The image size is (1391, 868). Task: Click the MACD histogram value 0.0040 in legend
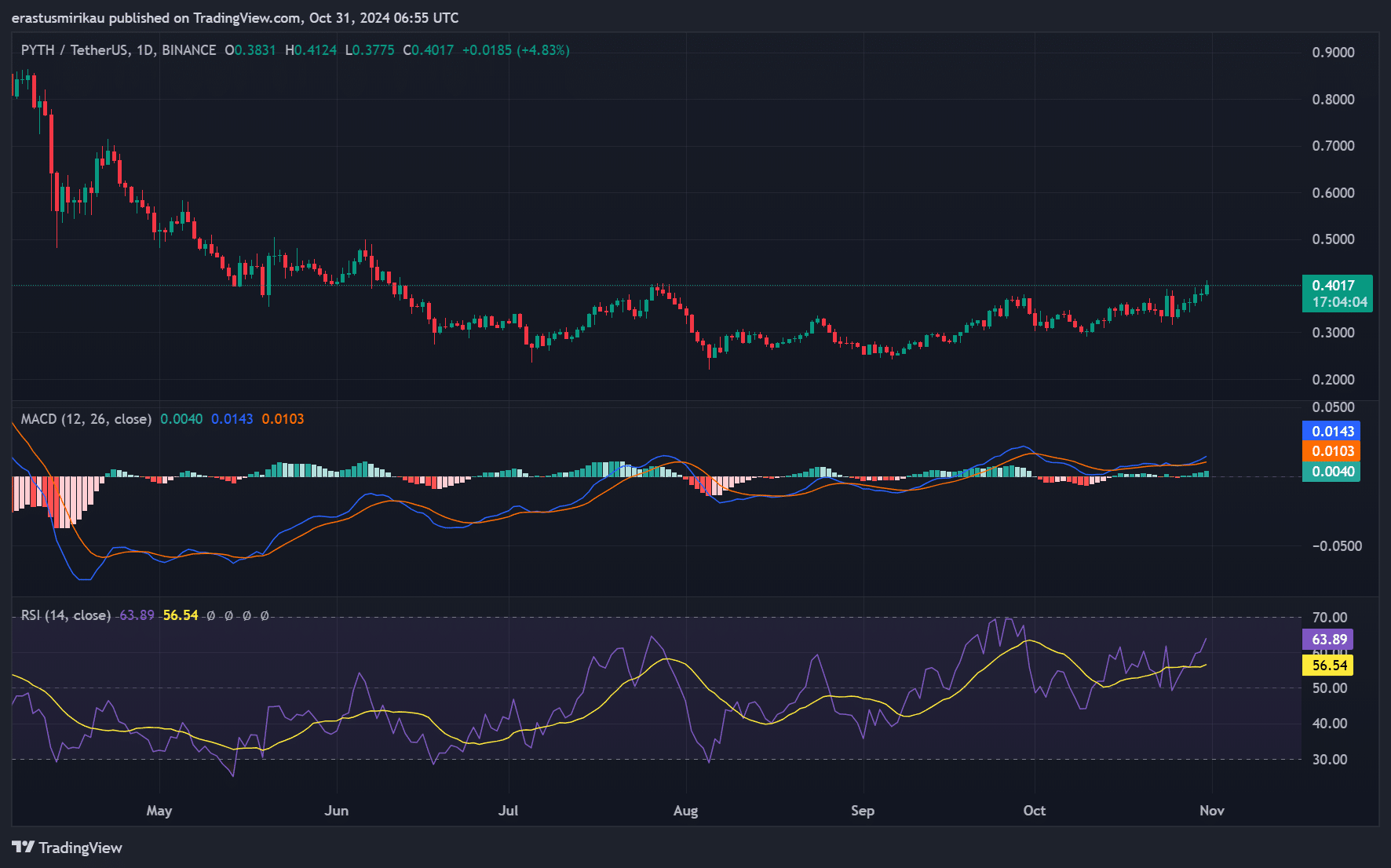181,419
